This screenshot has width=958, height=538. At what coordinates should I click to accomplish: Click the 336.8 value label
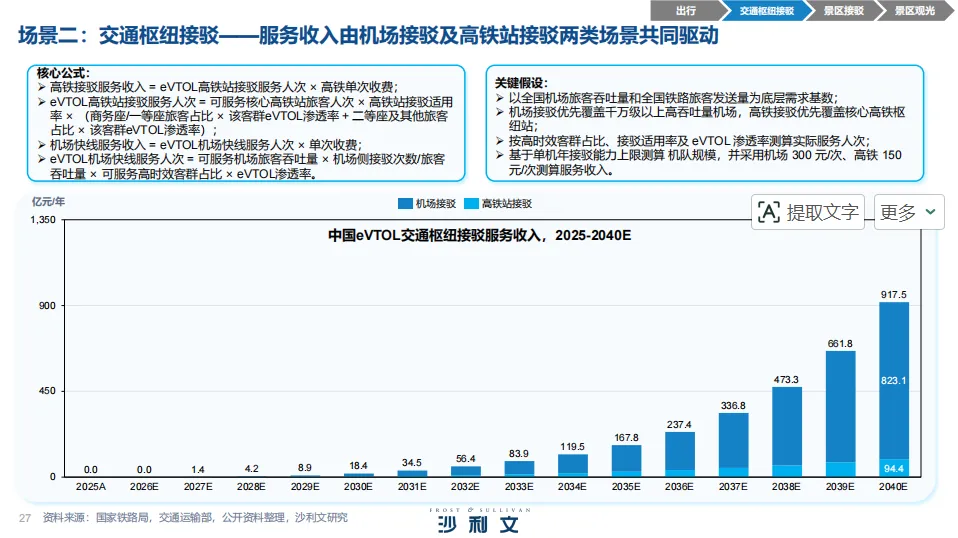point(733,405)
